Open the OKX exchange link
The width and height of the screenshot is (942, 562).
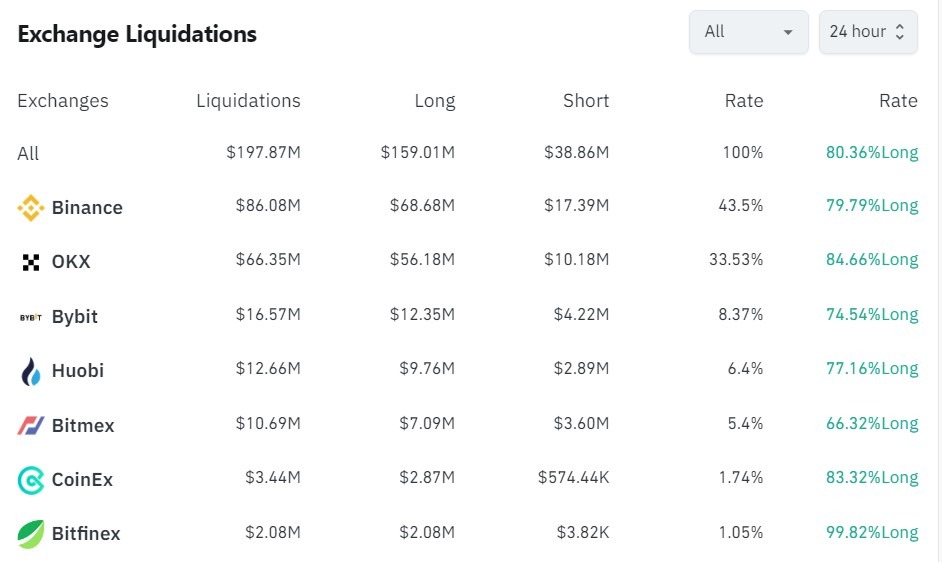tap(71, 262)
